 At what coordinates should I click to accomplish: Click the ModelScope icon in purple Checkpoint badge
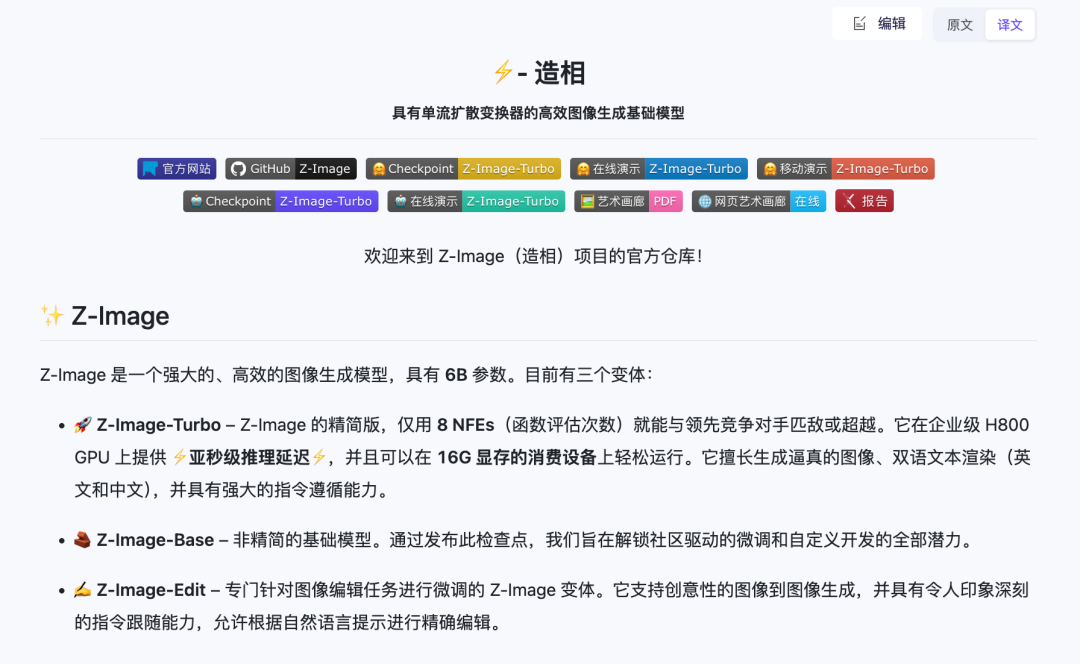click(196, 201)
